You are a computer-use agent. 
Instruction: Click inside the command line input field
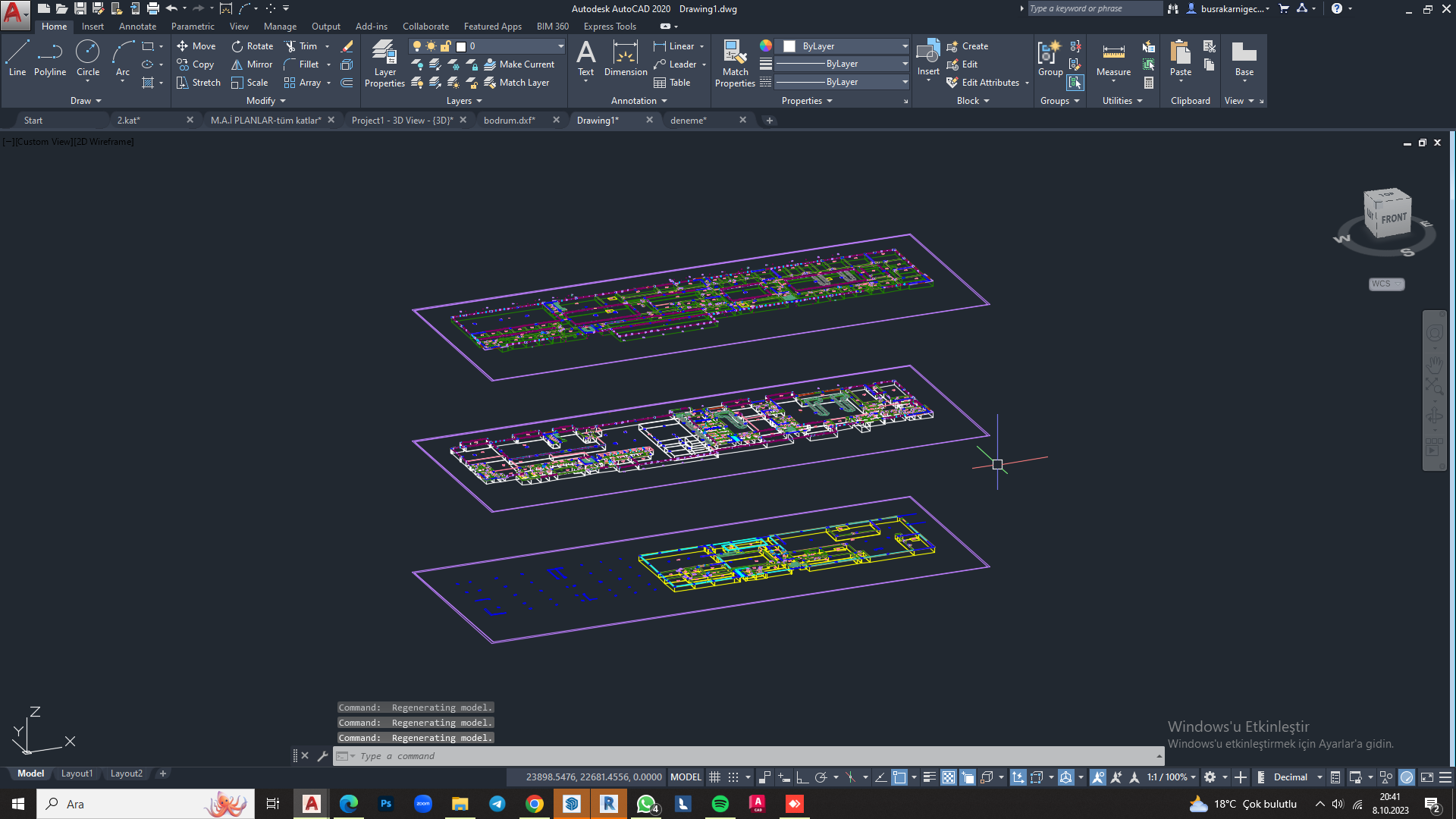pyautogui.click(x=531, y=755)
